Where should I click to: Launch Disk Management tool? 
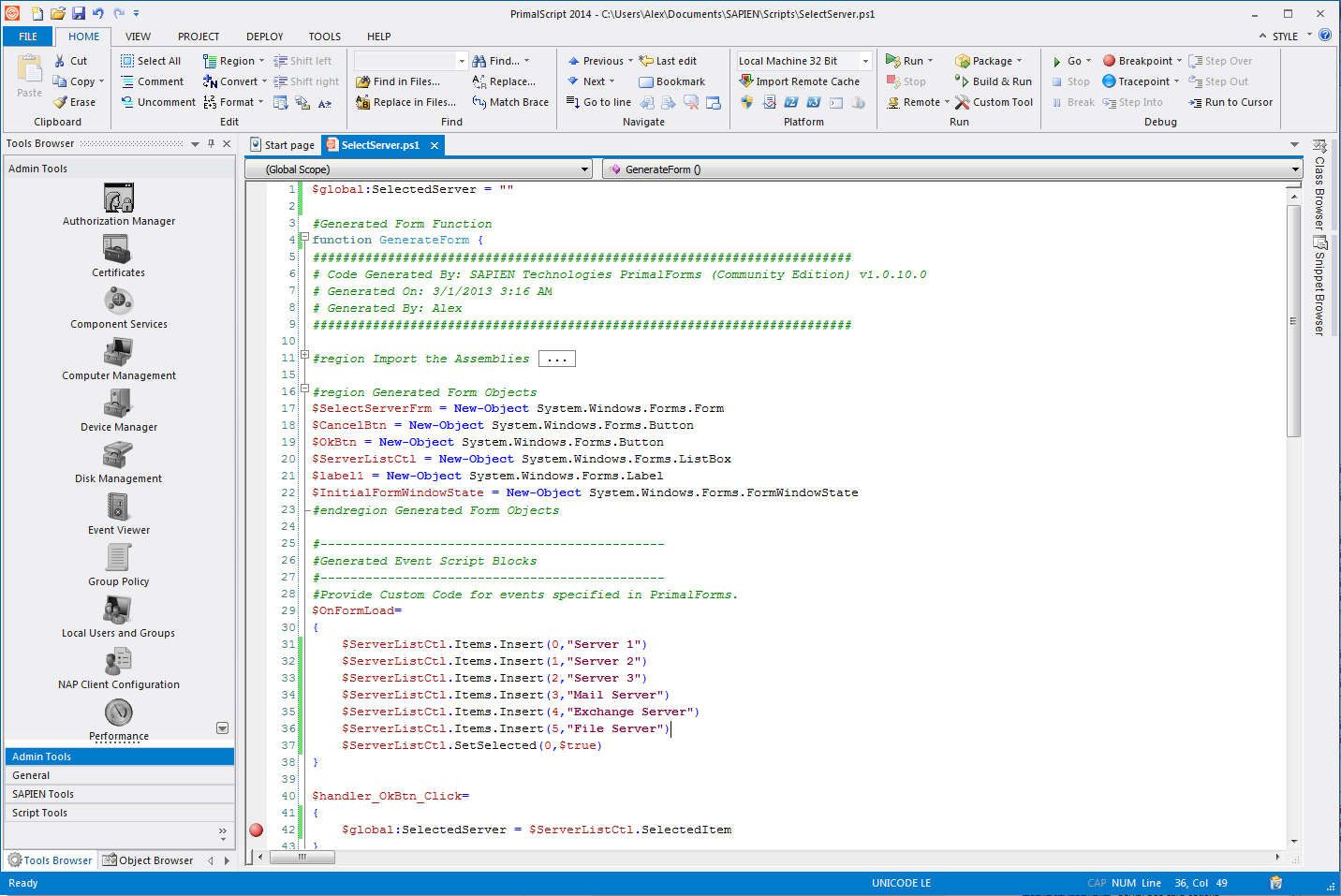coord(119,462)
